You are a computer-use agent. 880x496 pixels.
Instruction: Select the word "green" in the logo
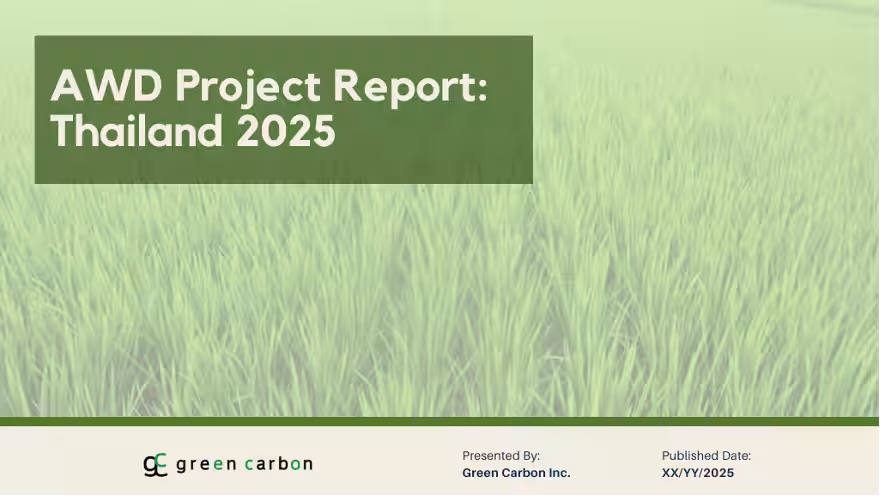(205, 464)
